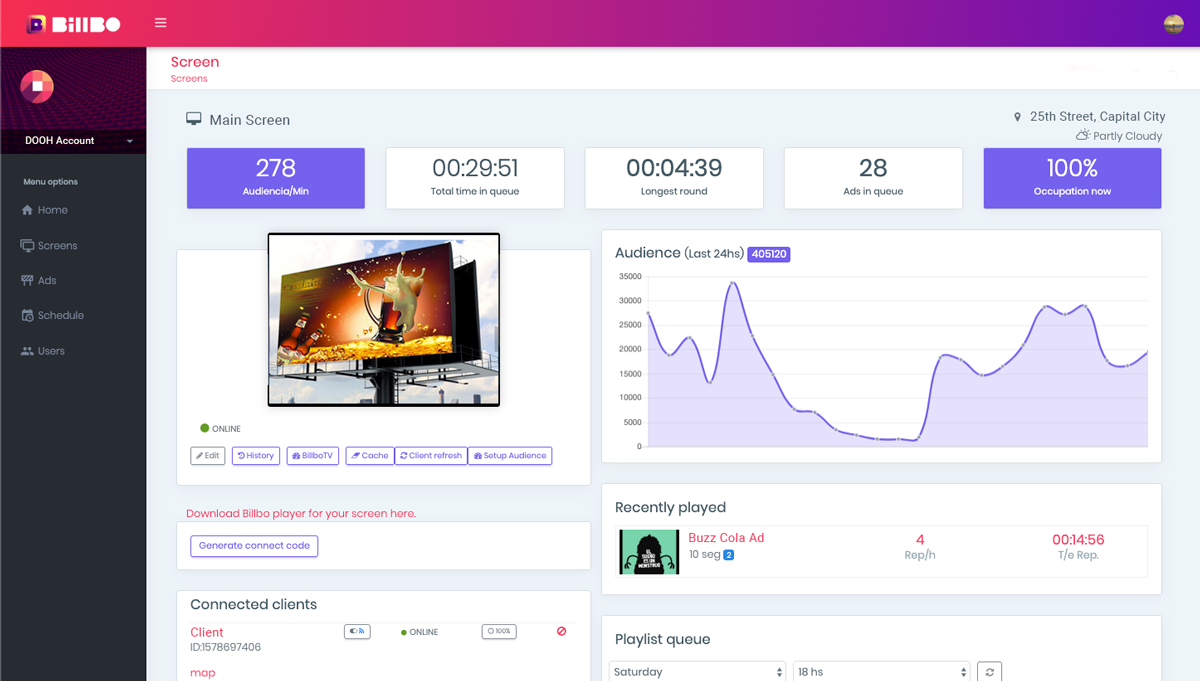1200x681 pixels.
Task: Click the Download Billbo player link
Action: [x=300, y=514]
